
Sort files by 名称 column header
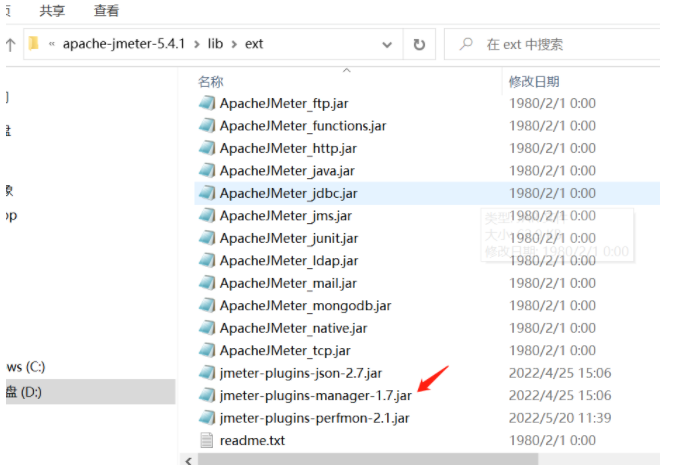coord(211,81)
